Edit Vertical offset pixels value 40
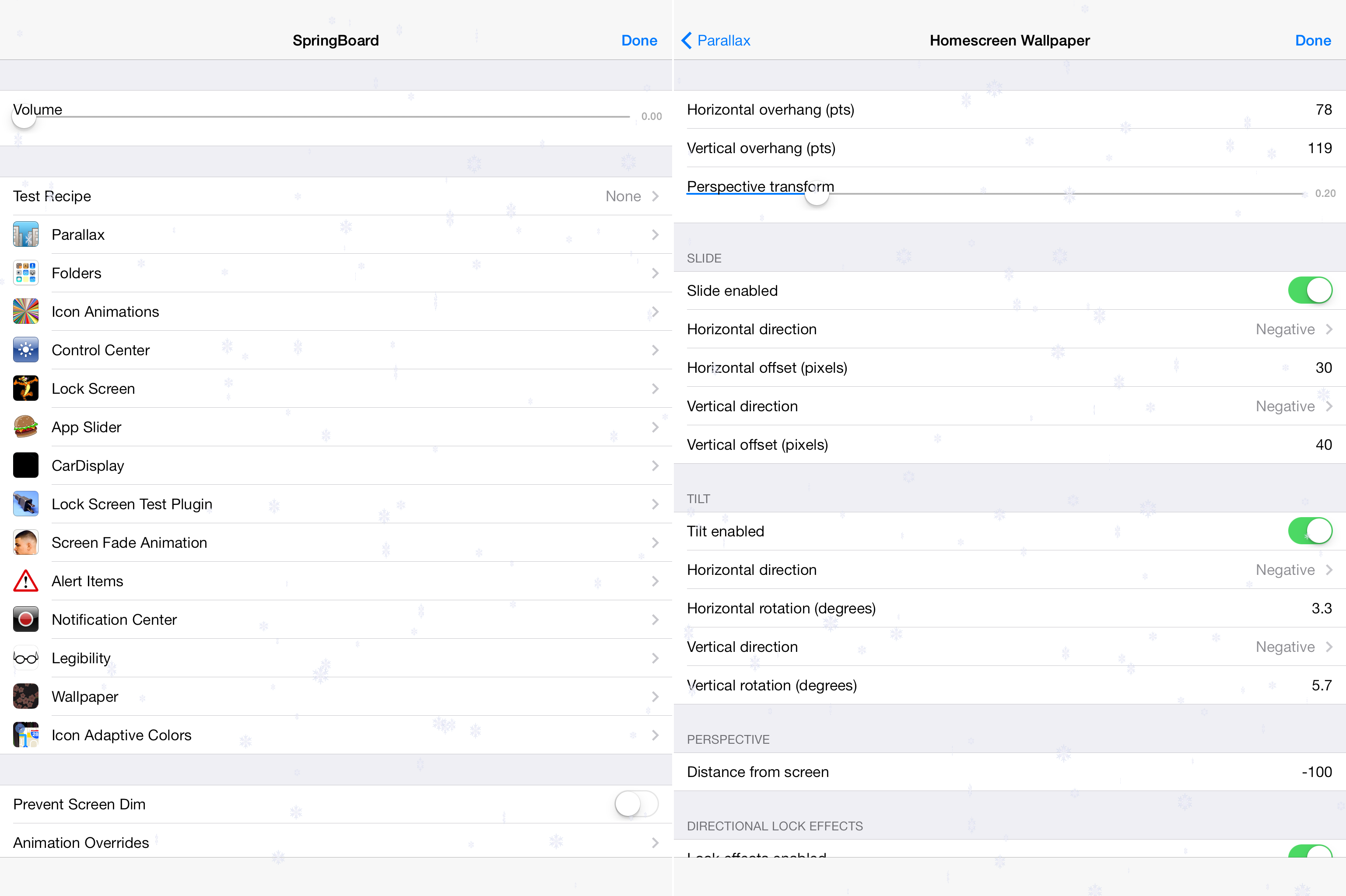 [x=1324, y=444]
